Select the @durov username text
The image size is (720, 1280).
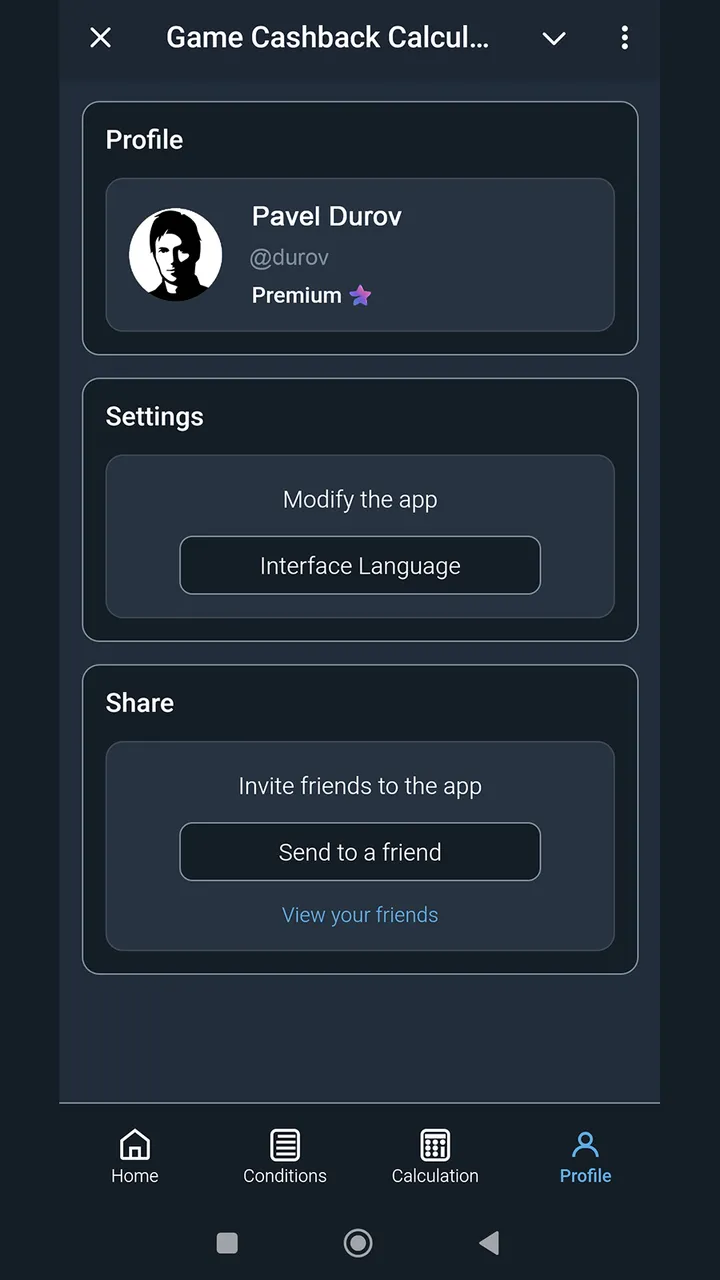(x=289, y=257)
